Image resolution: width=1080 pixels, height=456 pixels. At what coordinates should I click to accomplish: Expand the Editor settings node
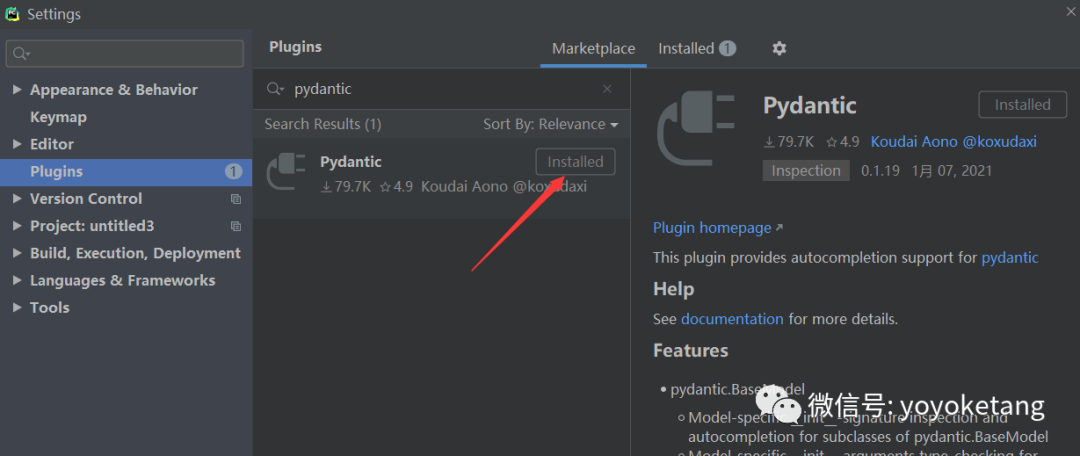pos(17,144)
